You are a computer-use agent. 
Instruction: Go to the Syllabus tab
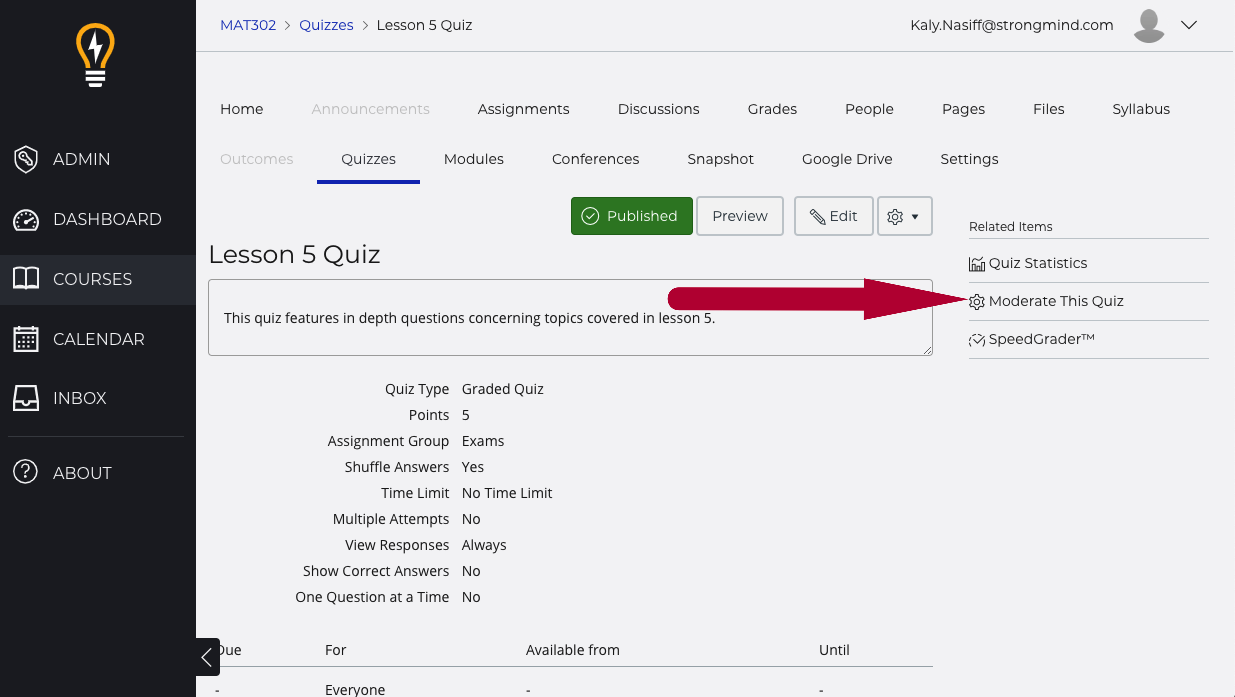[1141, 109]
